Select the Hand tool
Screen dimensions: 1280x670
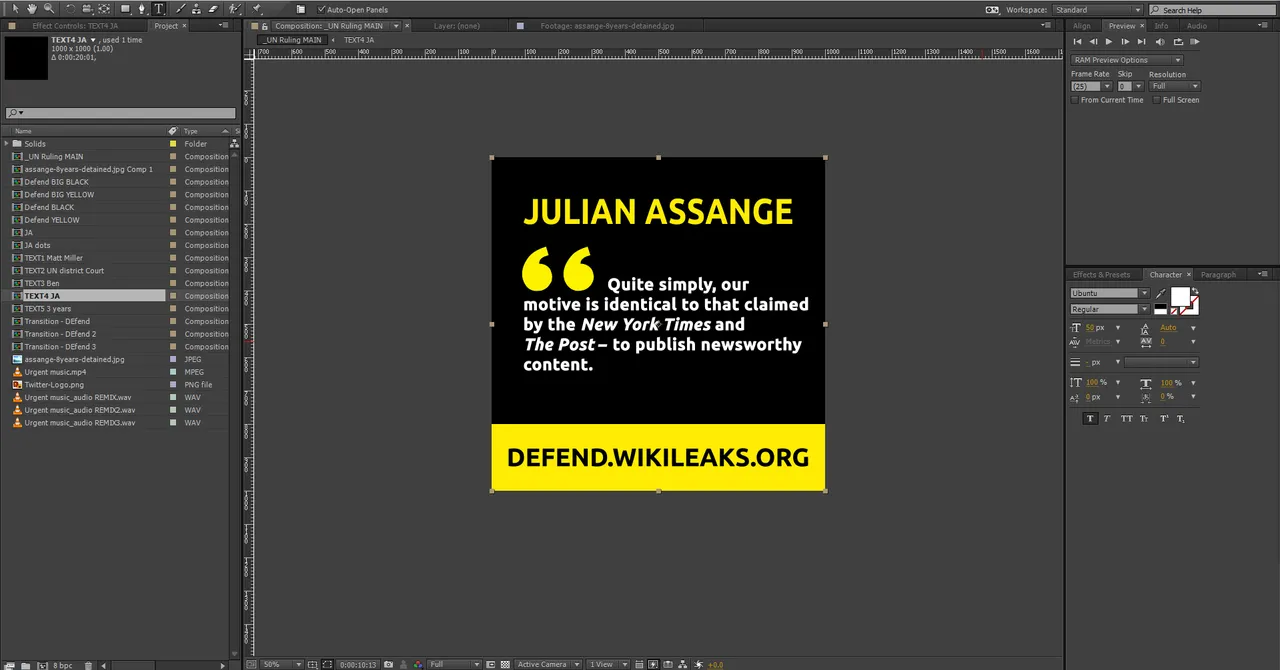point(32,9)
